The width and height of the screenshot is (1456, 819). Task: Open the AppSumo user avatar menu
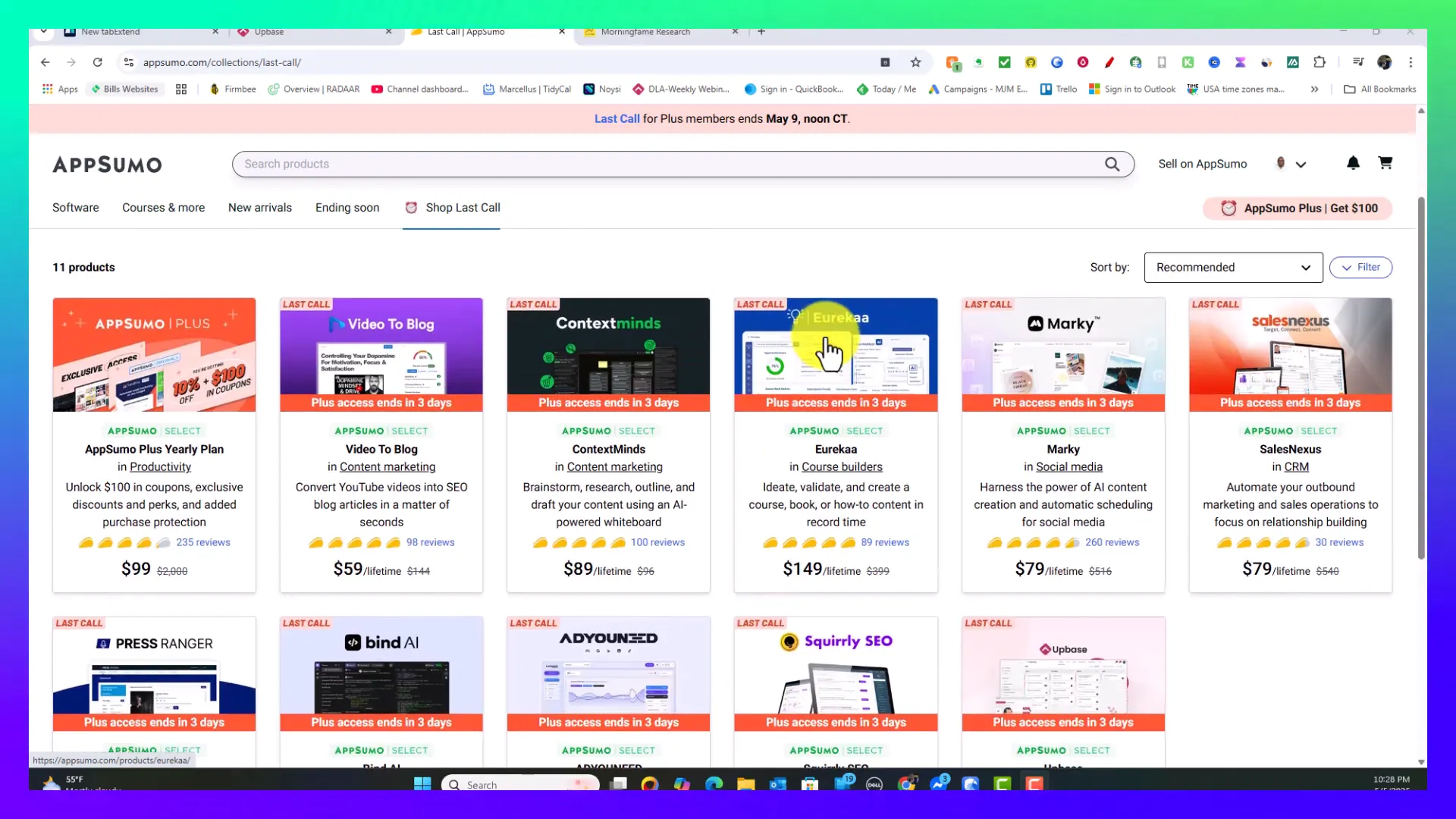coord(1290,164)
